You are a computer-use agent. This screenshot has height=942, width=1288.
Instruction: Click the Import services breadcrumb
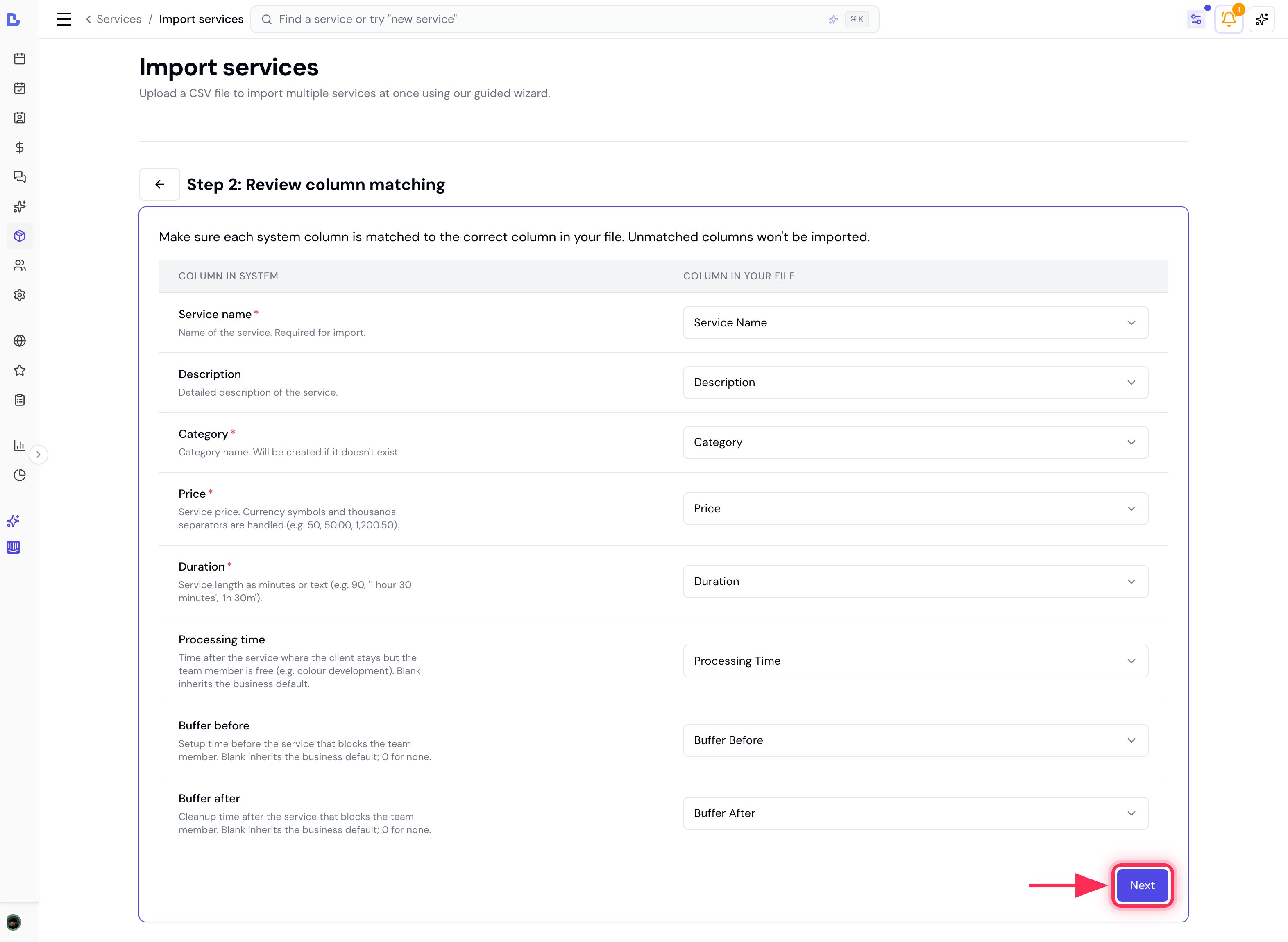(x=202, y=19)
